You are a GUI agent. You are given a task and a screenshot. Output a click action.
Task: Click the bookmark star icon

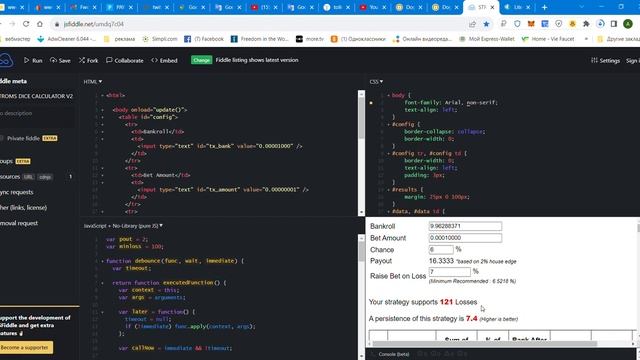[486, 24]
